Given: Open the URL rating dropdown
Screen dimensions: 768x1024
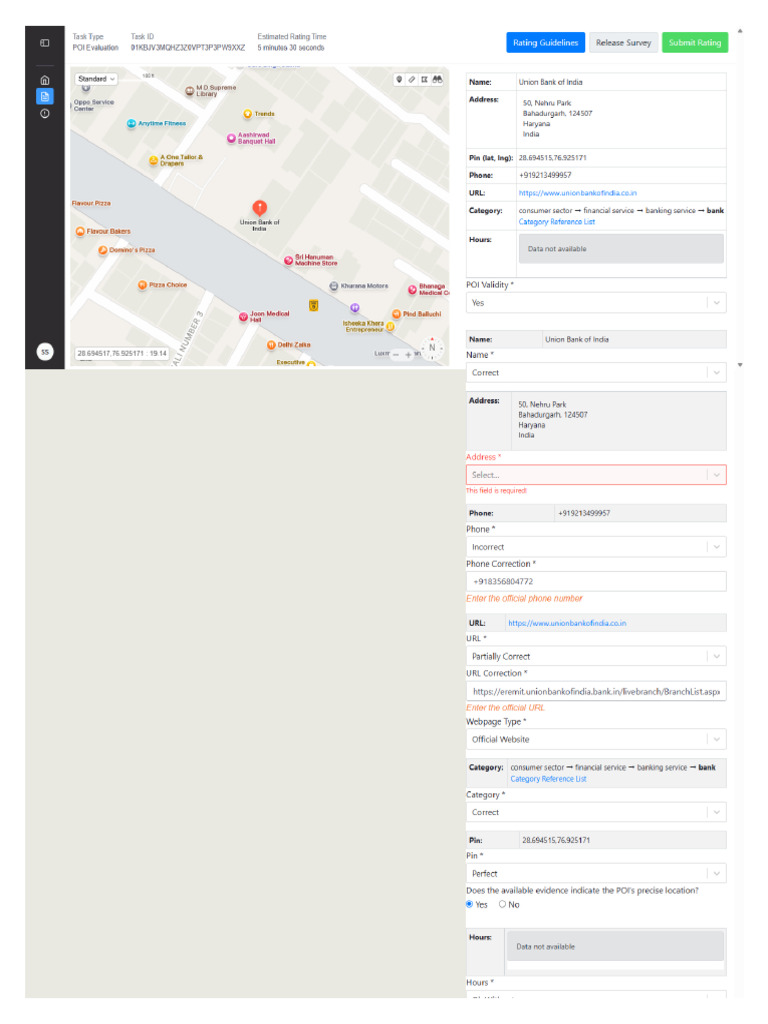Looking at the screenshot, I should (x=596, y=656).
